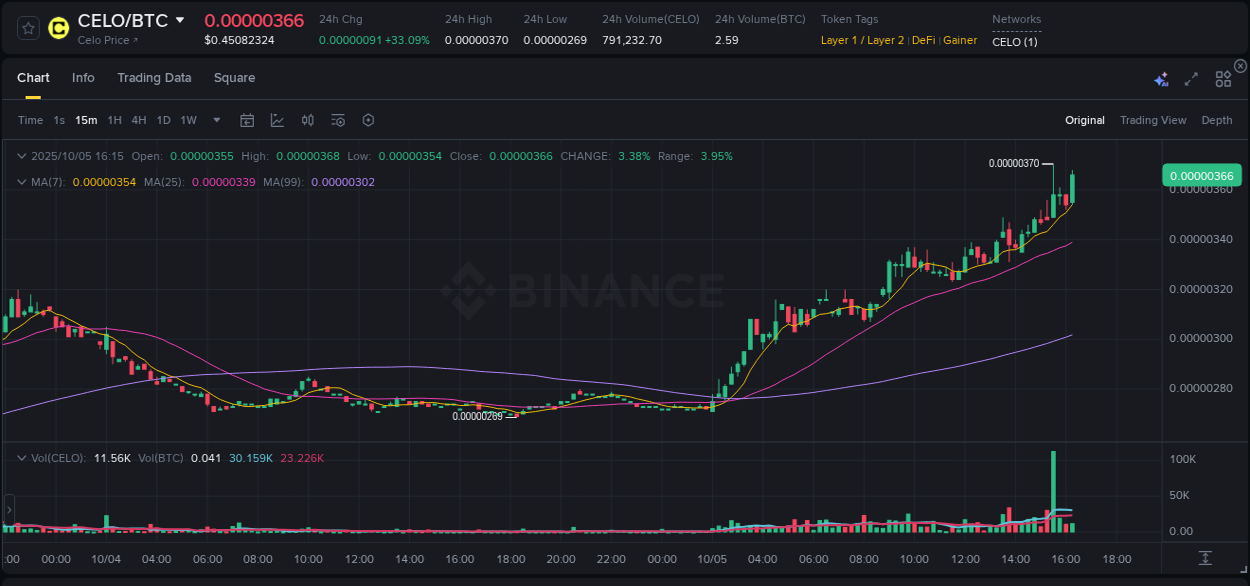
Task: Open the Trading Data tab
Action: [154, 77]
